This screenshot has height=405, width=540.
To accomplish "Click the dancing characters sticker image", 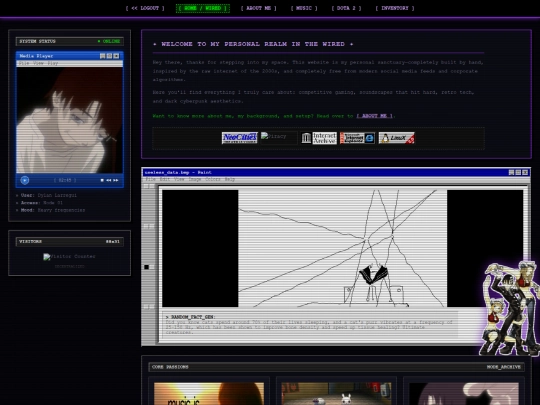I will [x=510, y=308].
